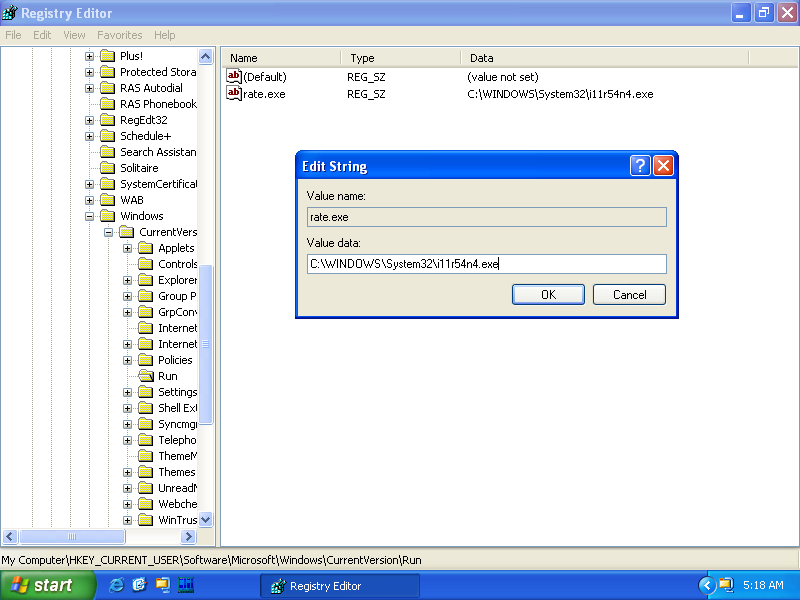Open the File menu
The width and height of the screenshot is (800, 600).
point(13,35)
